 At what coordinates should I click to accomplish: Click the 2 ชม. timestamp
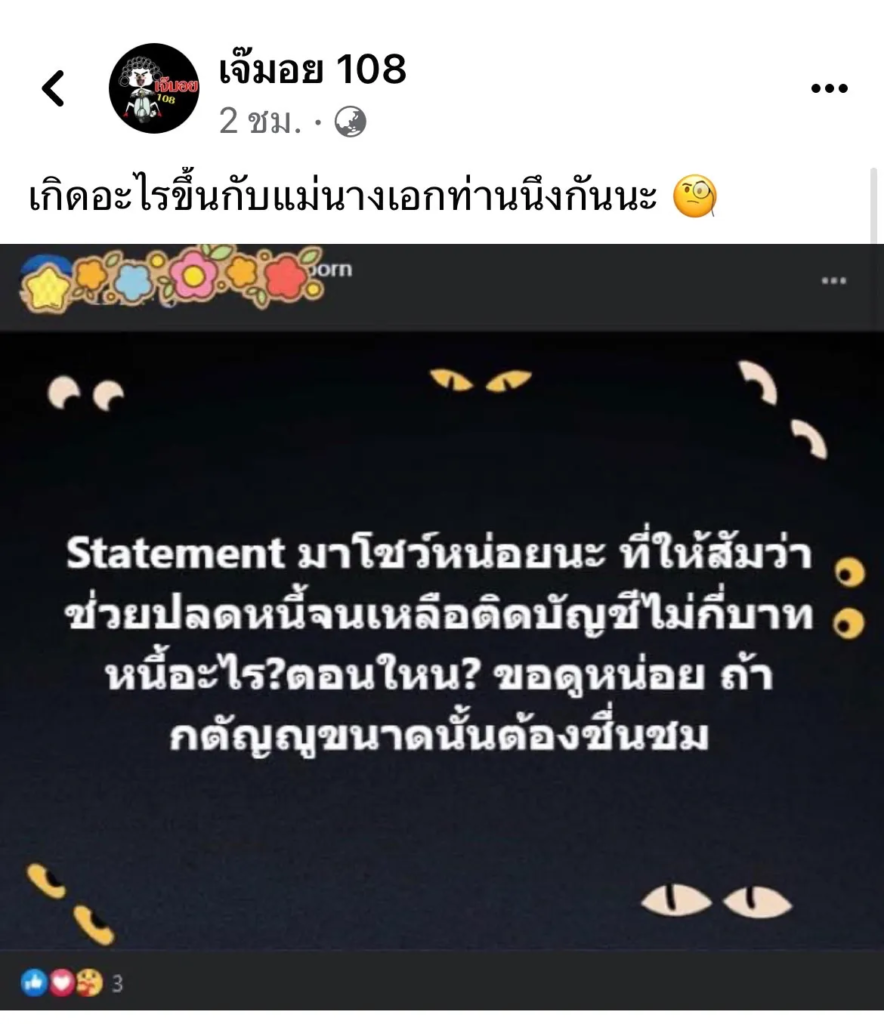point(260,121)
